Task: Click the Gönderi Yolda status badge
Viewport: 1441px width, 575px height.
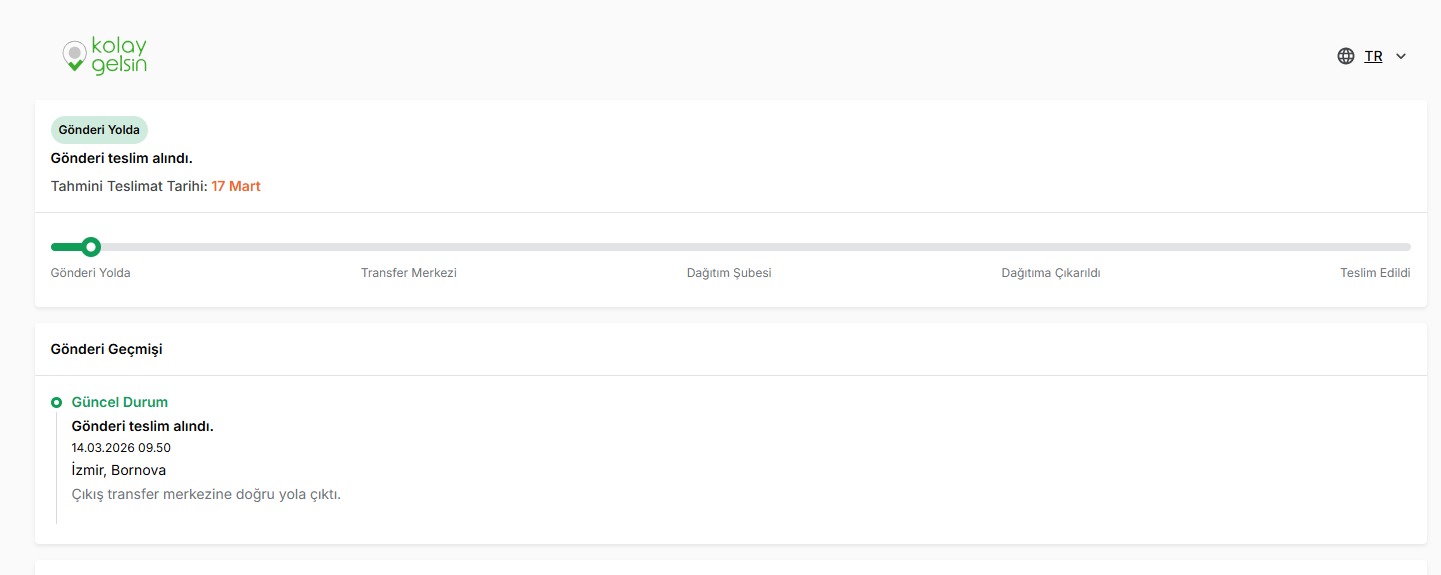Action: pyautogui.click(x=99, y=130)
